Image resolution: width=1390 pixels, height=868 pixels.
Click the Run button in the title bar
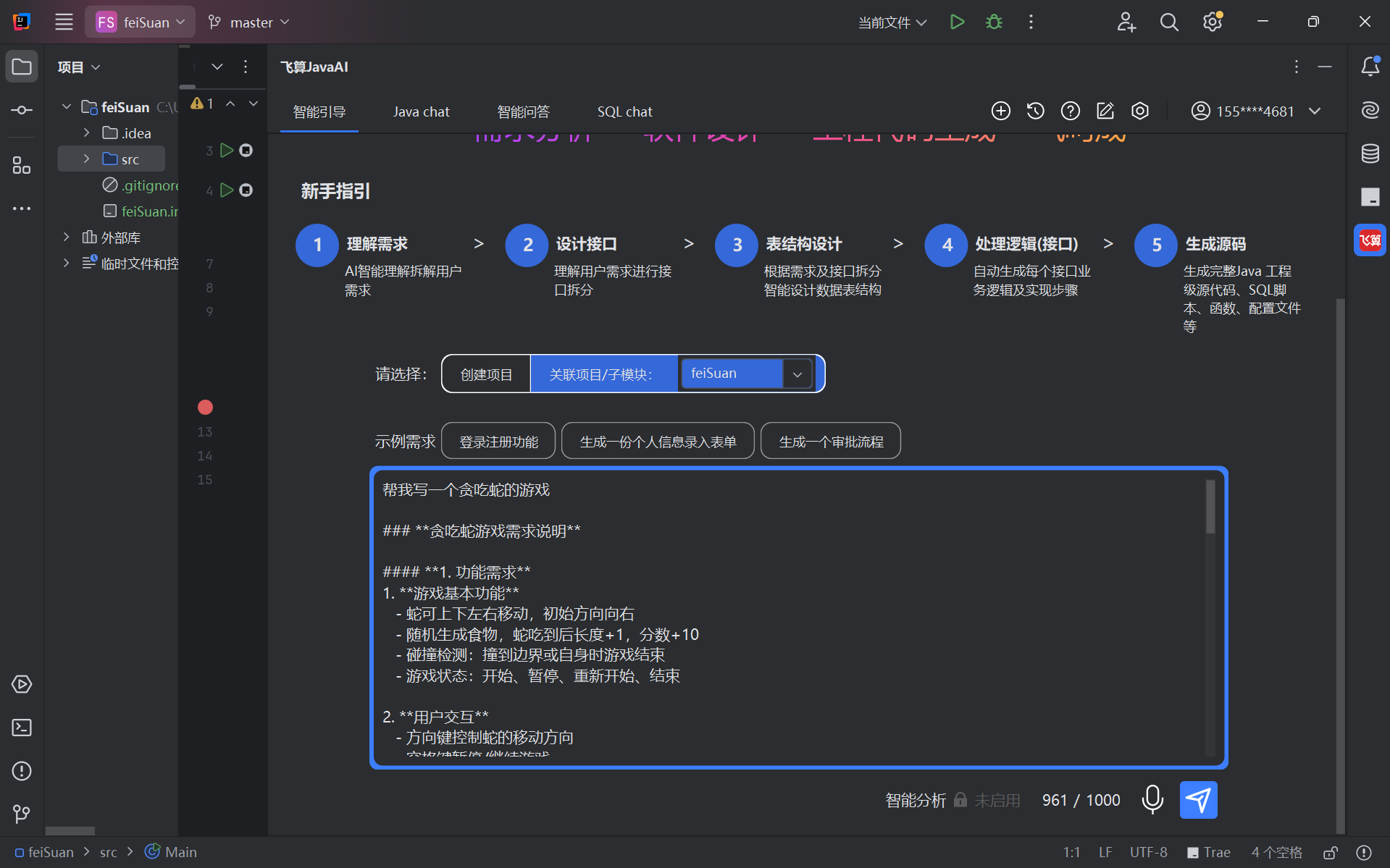[956, 22]
